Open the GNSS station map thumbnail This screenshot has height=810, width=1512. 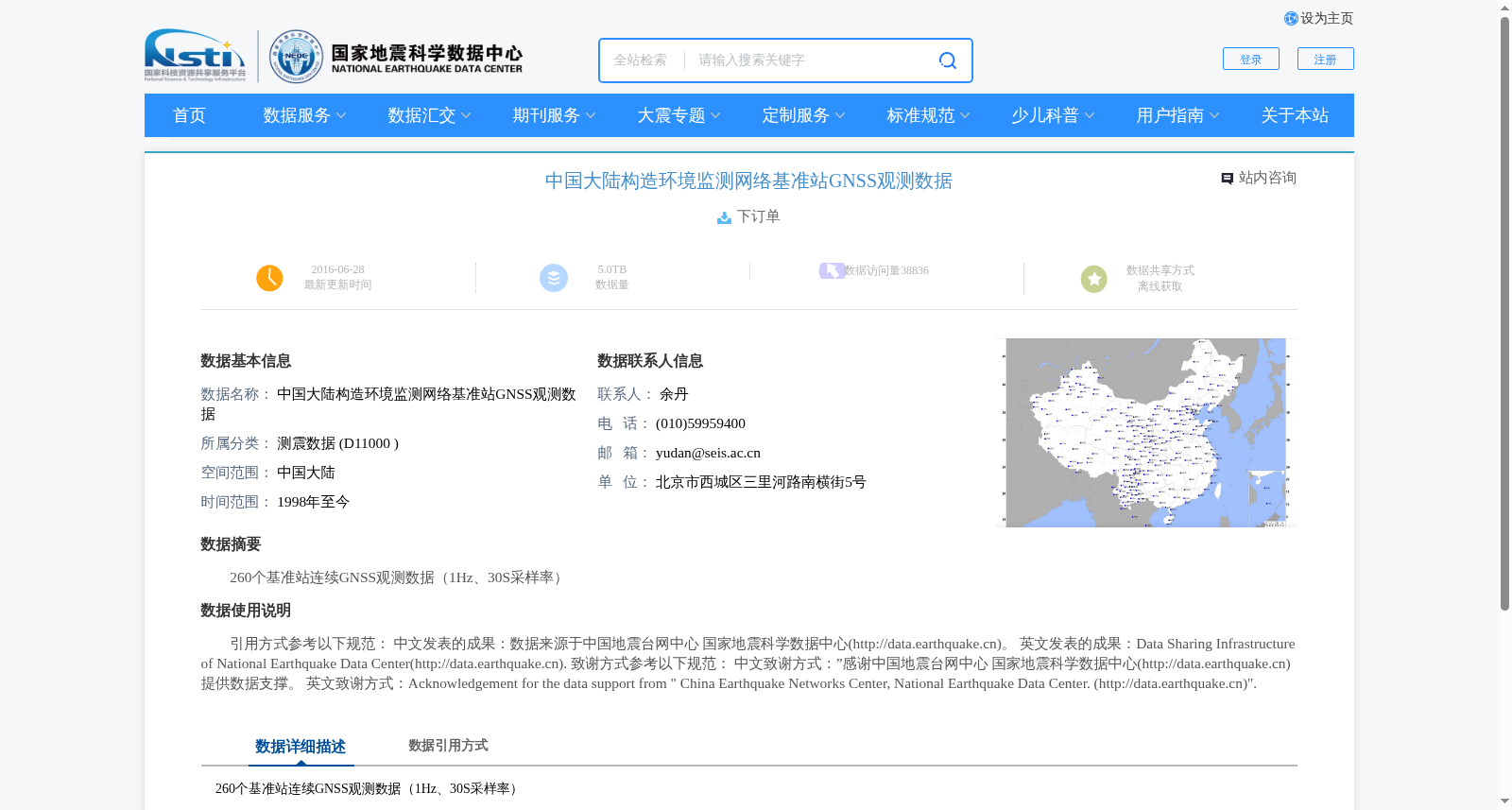click(1145, 433)
